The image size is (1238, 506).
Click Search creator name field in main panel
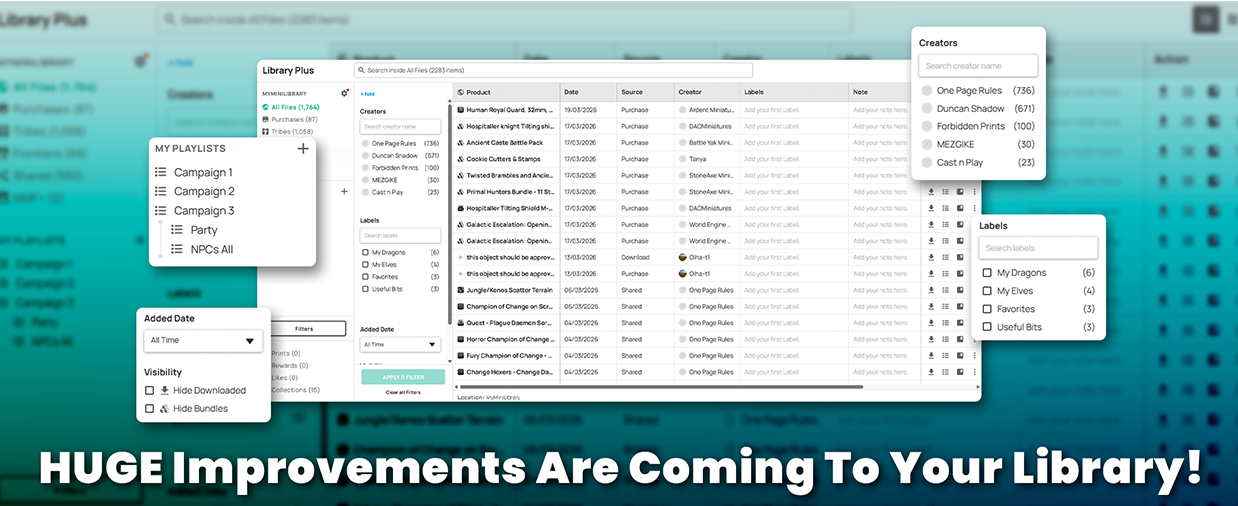tap(400, 127)
